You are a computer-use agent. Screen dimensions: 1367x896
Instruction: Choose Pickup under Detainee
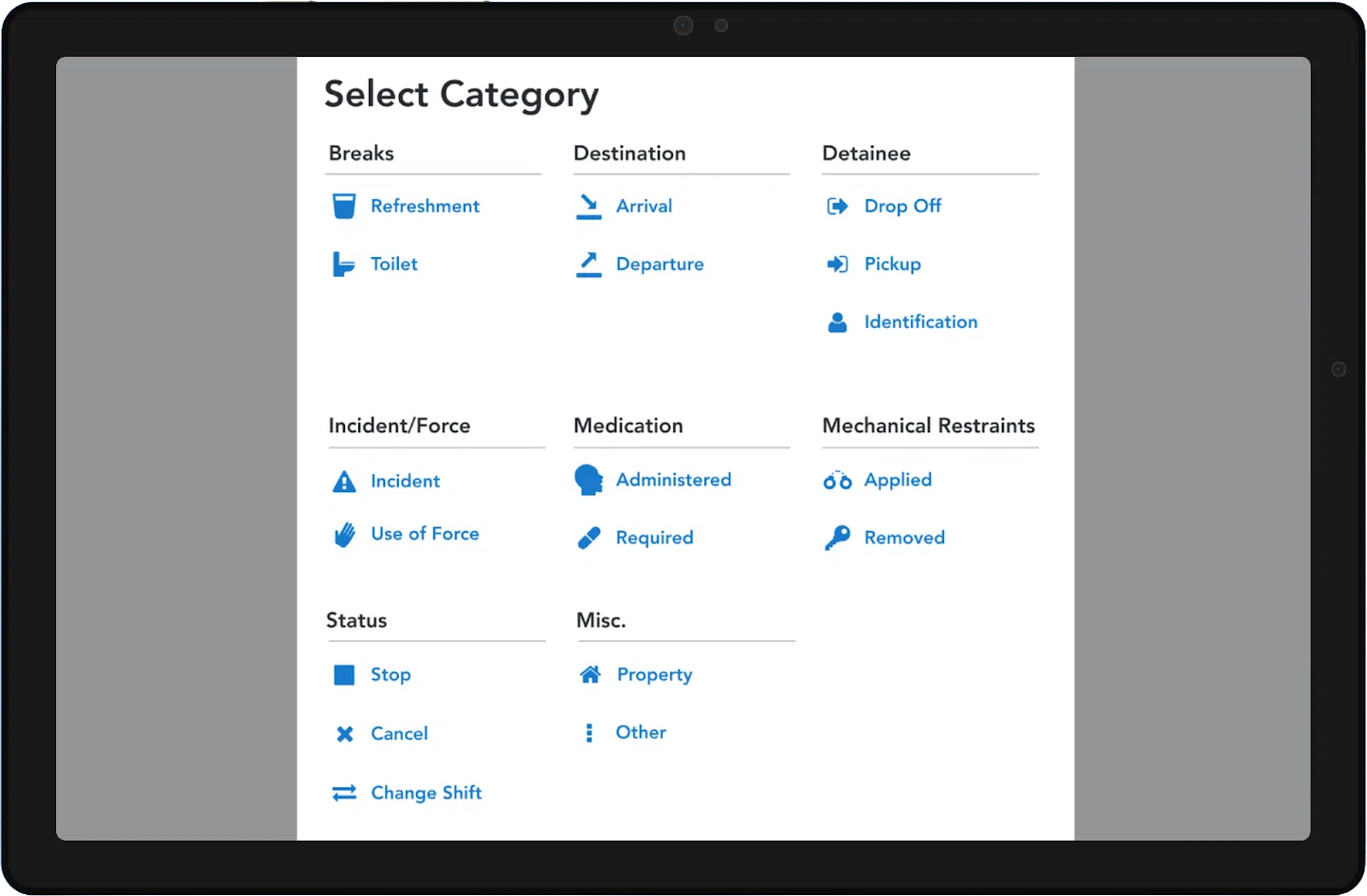point(892,265)
